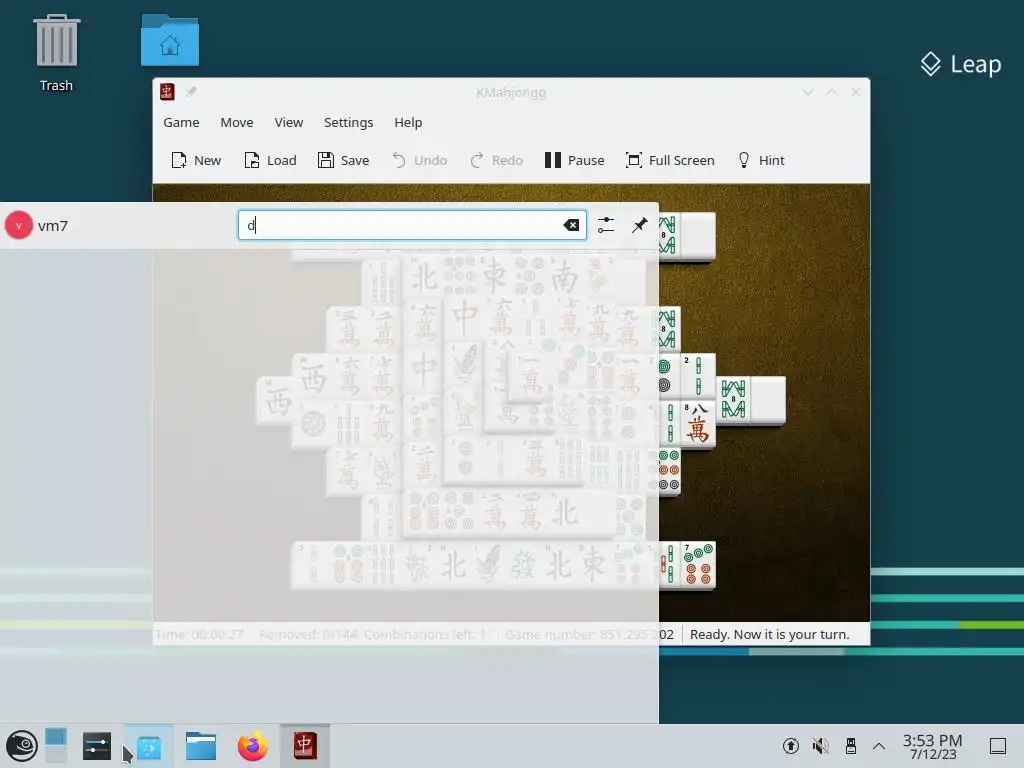Open the updates tray icon
Screen dimensions: 1024x768
791,746
